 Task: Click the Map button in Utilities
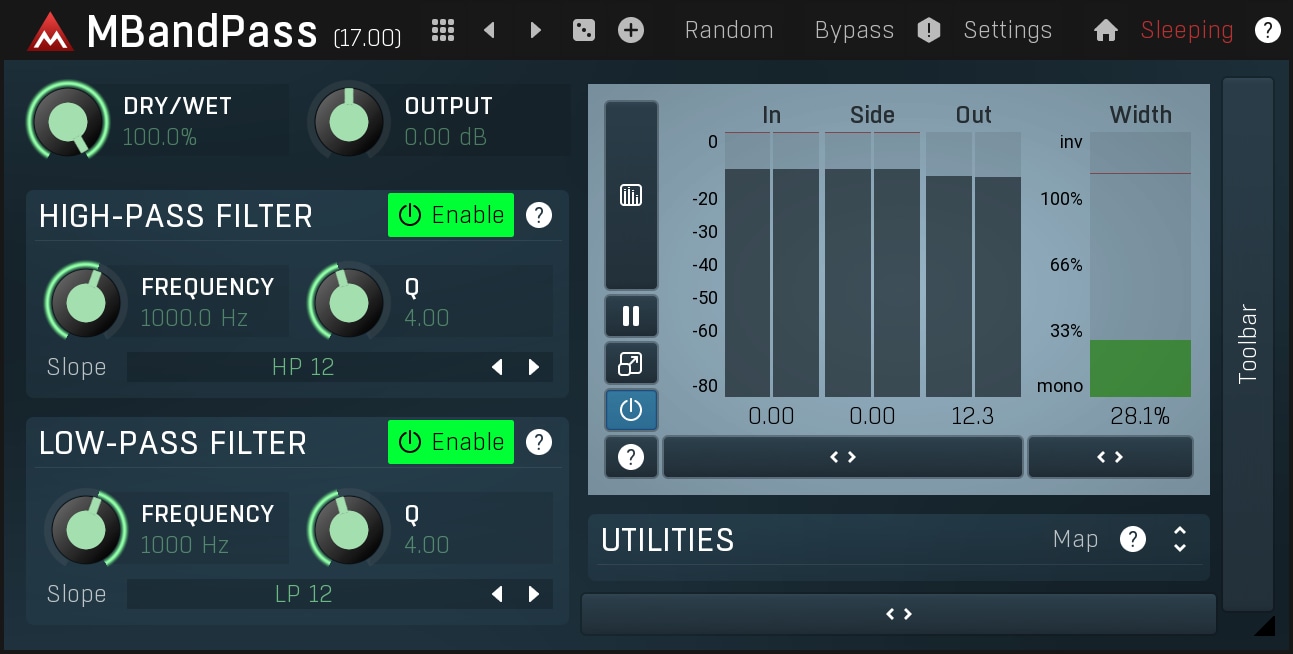coord(1076,539)
